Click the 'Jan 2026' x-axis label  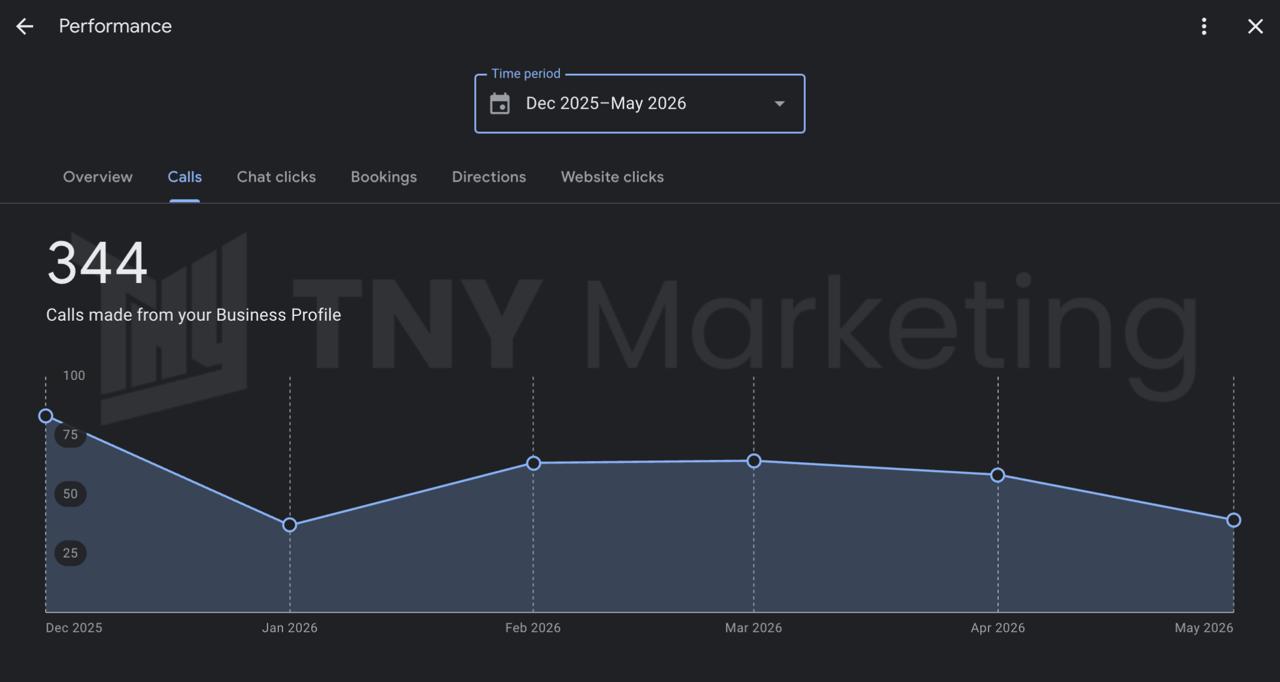(x=290, y=628)
